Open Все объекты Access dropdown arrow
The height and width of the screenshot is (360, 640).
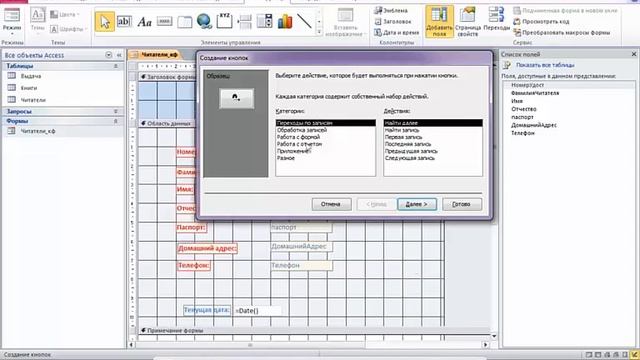click(x=109, y=55)
